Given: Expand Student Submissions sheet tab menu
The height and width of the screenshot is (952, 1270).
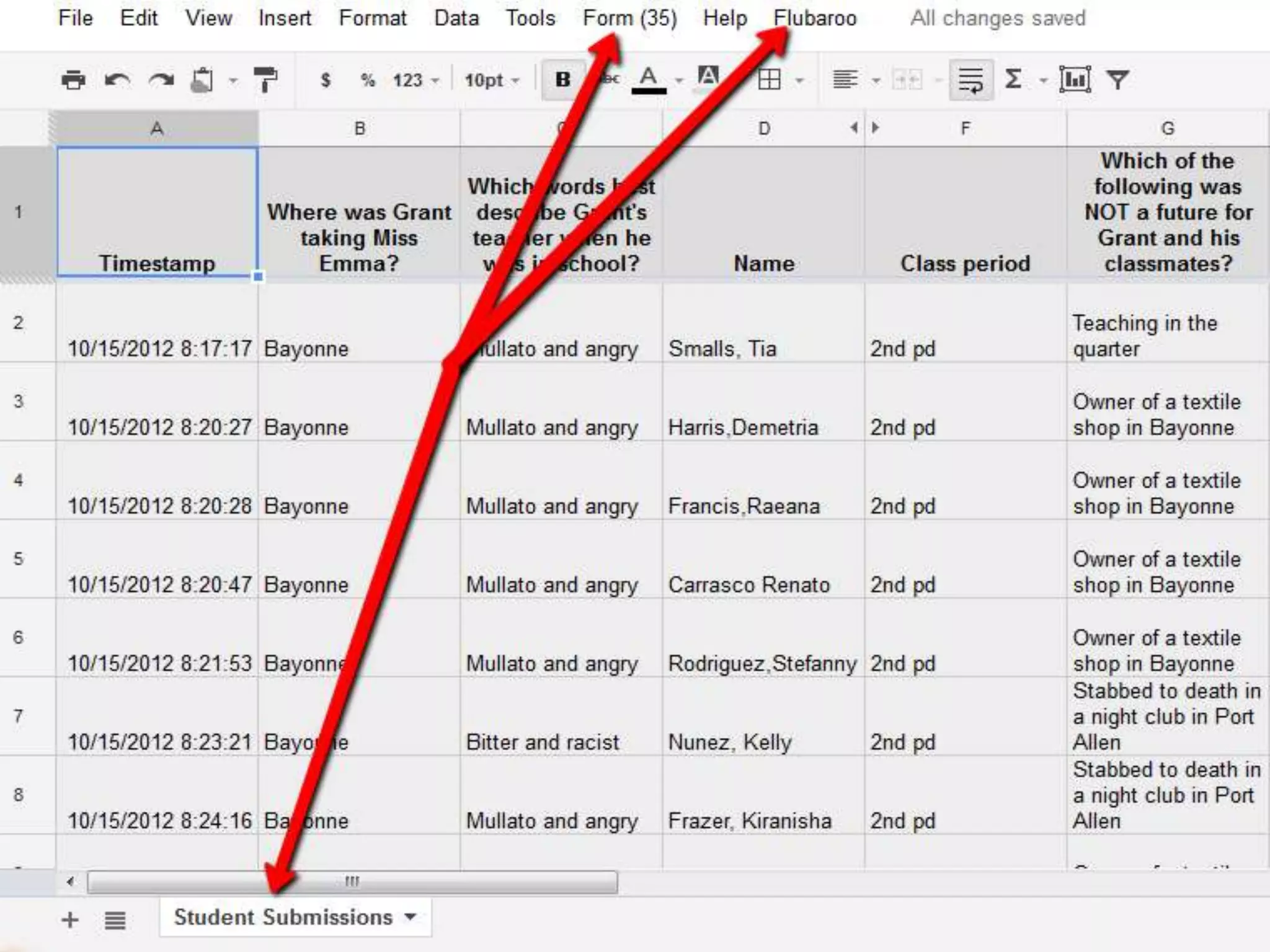Looking at the screenshot, I should point(410,917).
